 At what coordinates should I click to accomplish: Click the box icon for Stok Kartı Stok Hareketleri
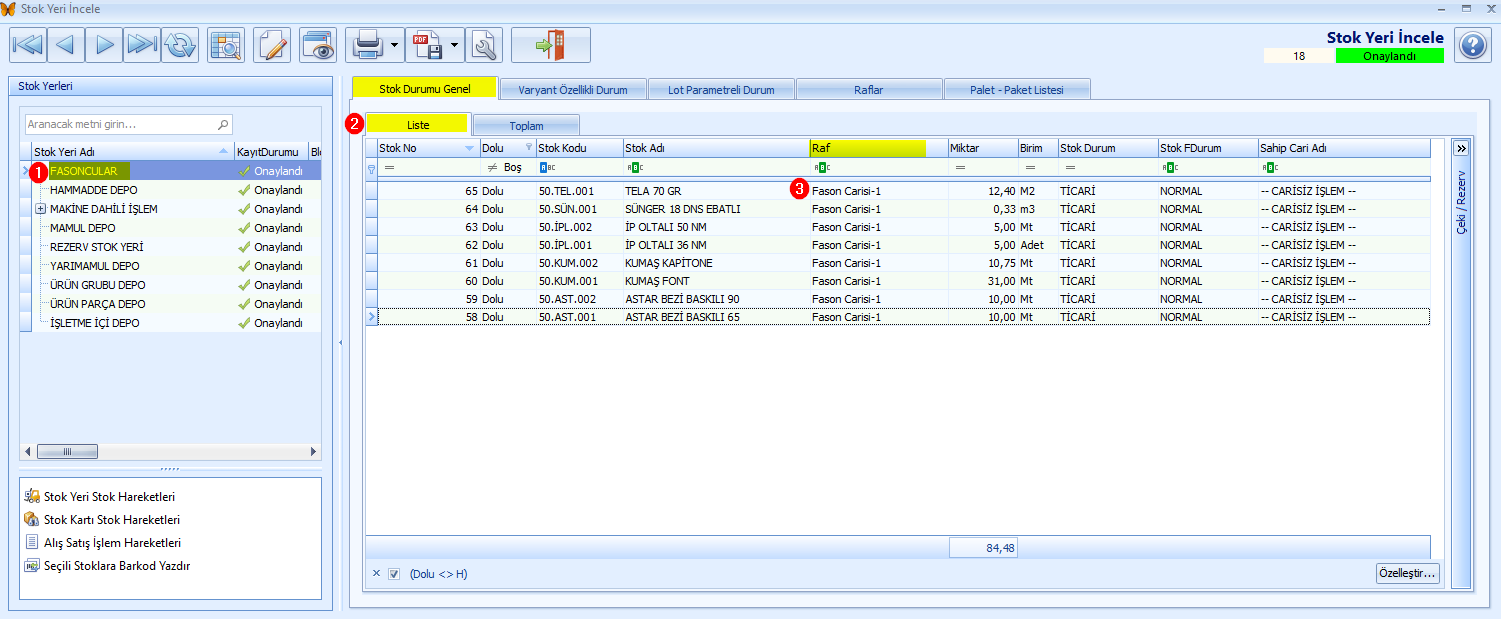pyautogui.click(x=32, y=519)
